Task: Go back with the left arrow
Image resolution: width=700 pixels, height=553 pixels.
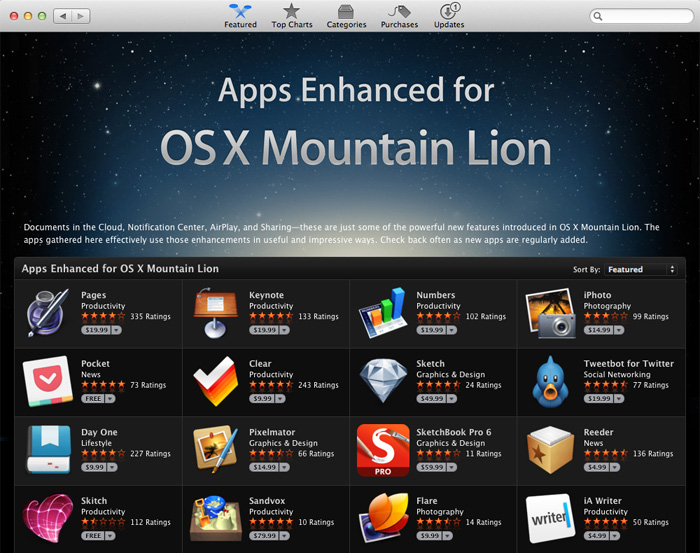Action: coord(63,16)
